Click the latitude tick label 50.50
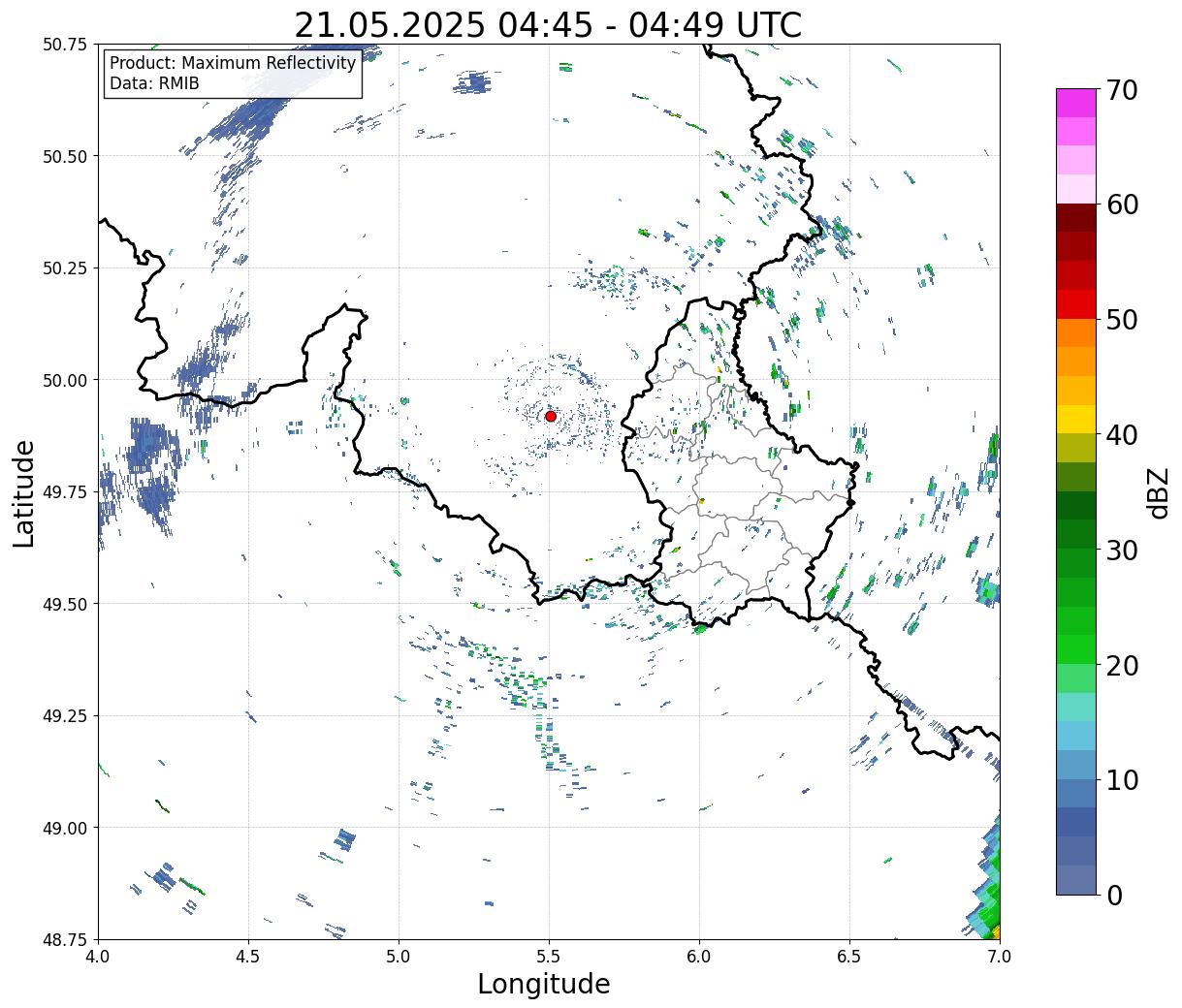The height and width of the screenshot is (1008, 1182). pyautogui.click(x=65, y=156)
